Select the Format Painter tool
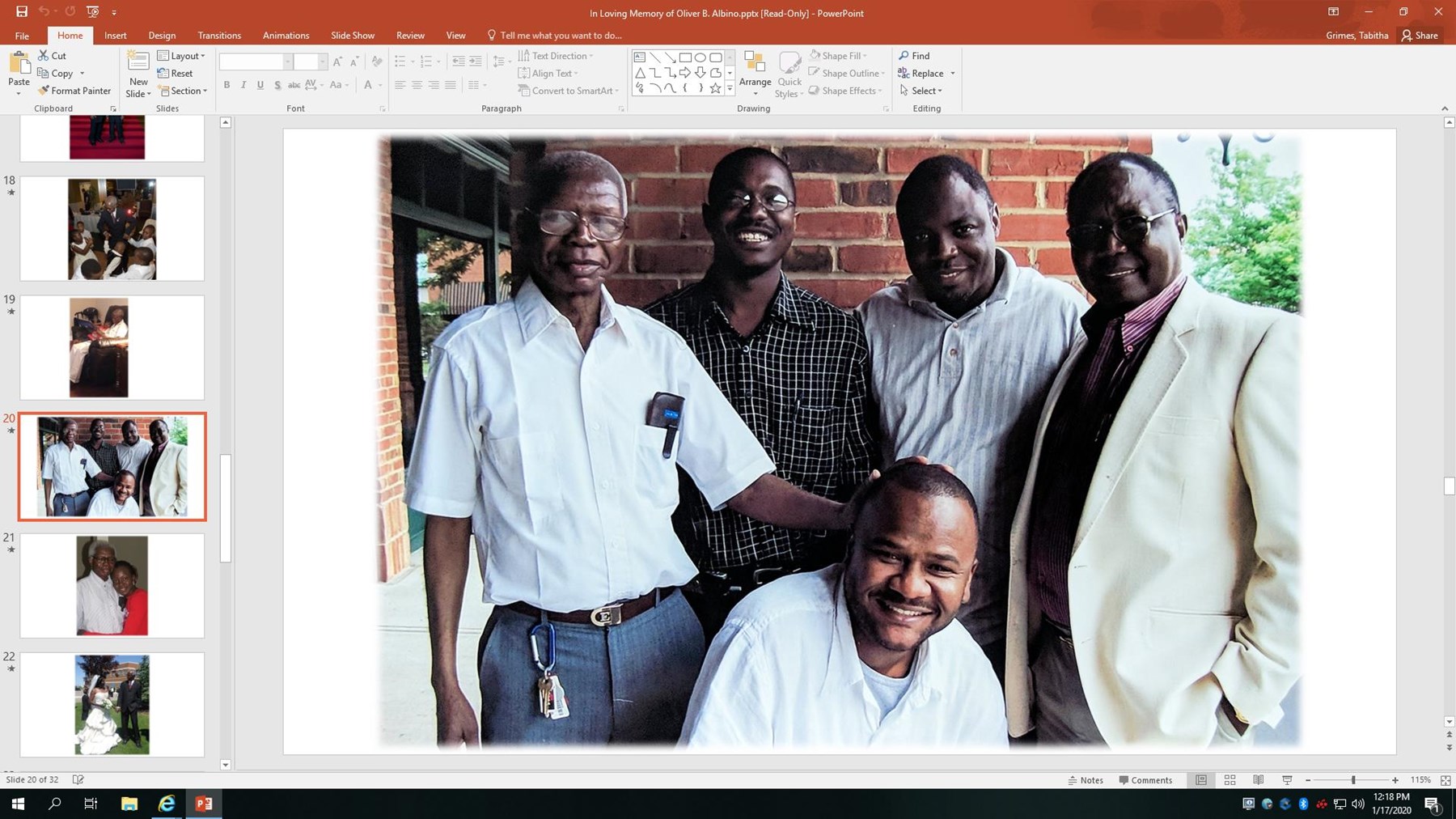Image resolution: width=1456 pixels, height=819 pixels. [74, 91]
